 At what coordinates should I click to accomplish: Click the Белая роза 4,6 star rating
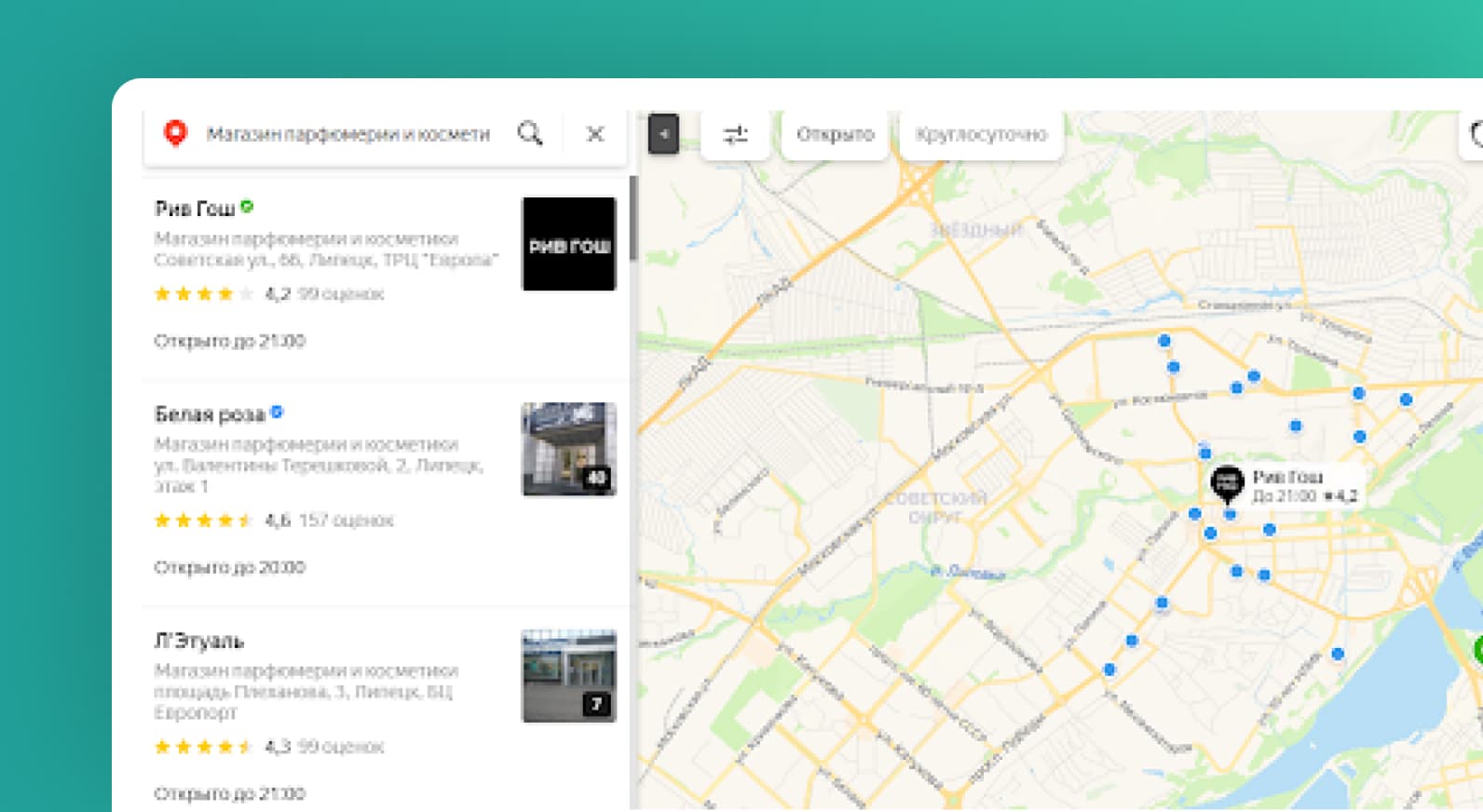tap(222, 521)
